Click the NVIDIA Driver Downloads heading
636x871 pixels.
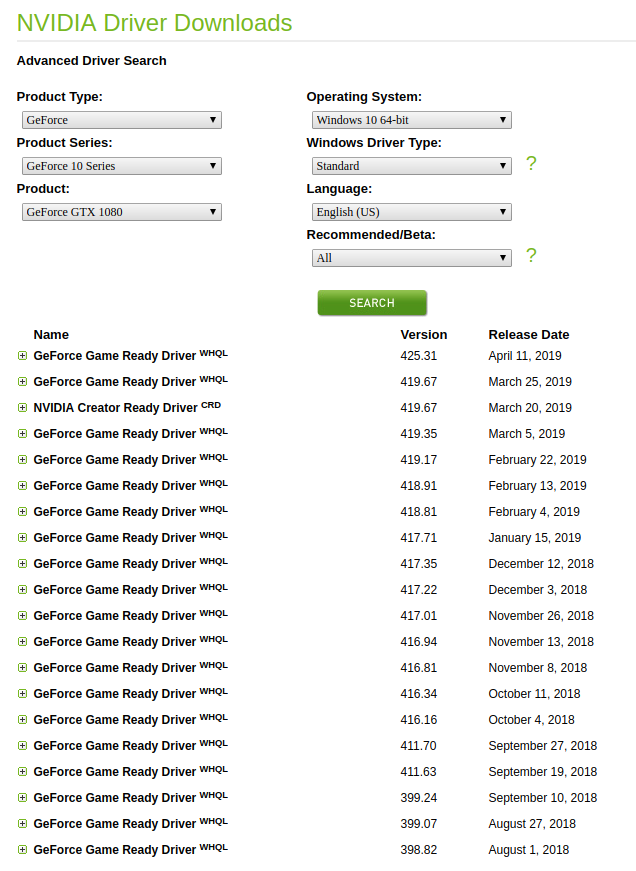coord(154,23)
